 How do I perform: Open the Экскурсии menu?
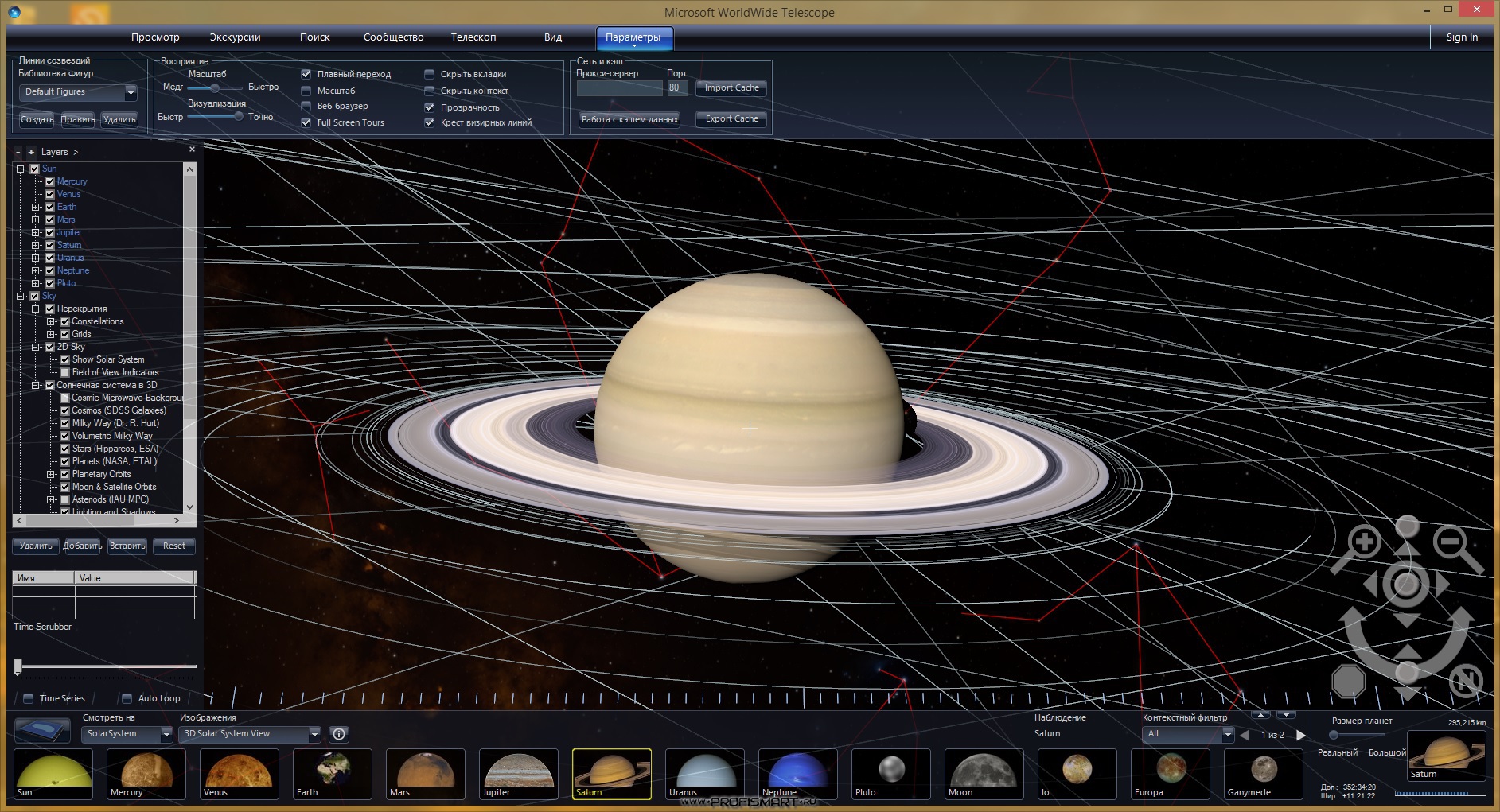click(235, 37)
